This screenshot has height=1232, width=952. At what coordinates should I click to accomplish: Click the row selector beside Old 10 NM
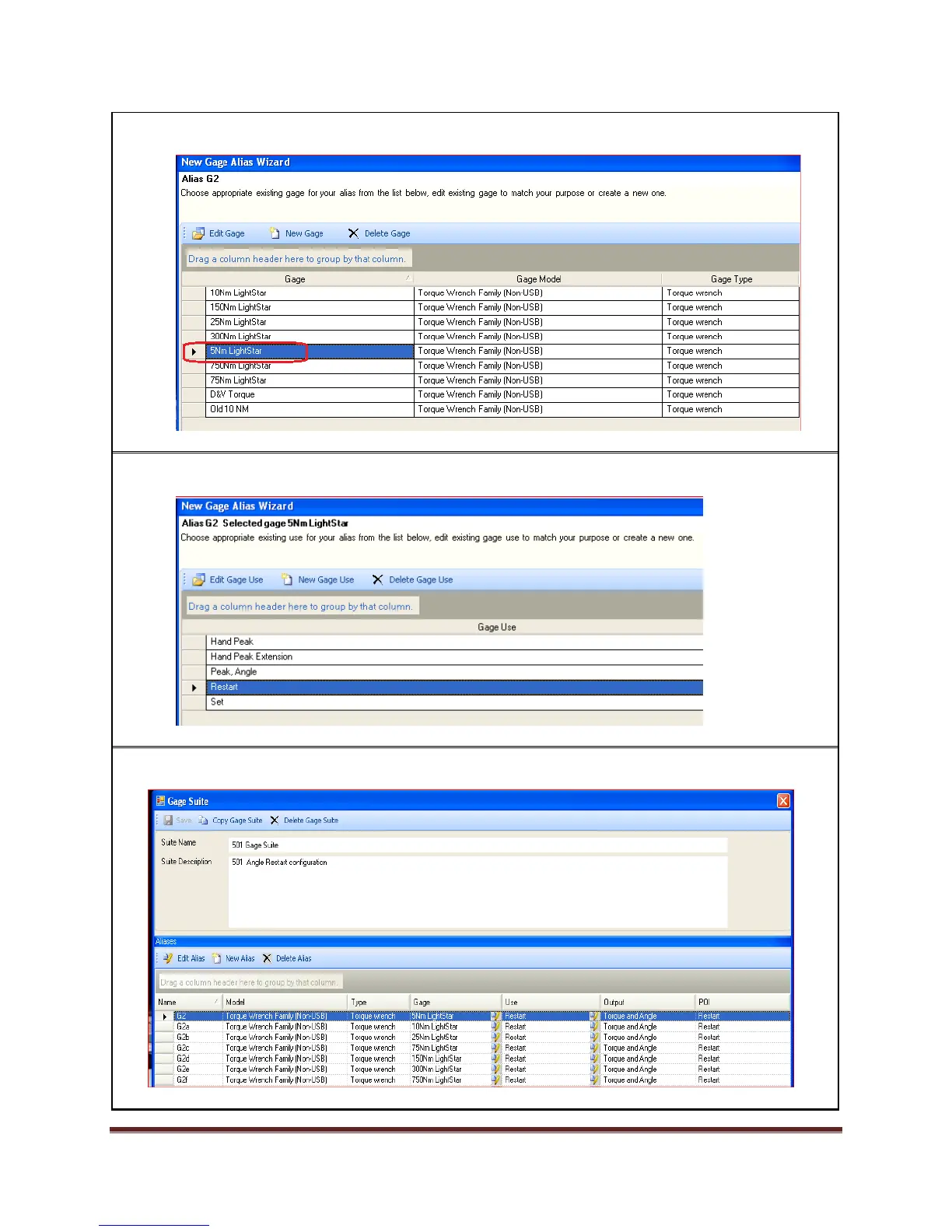coord(194,409)
